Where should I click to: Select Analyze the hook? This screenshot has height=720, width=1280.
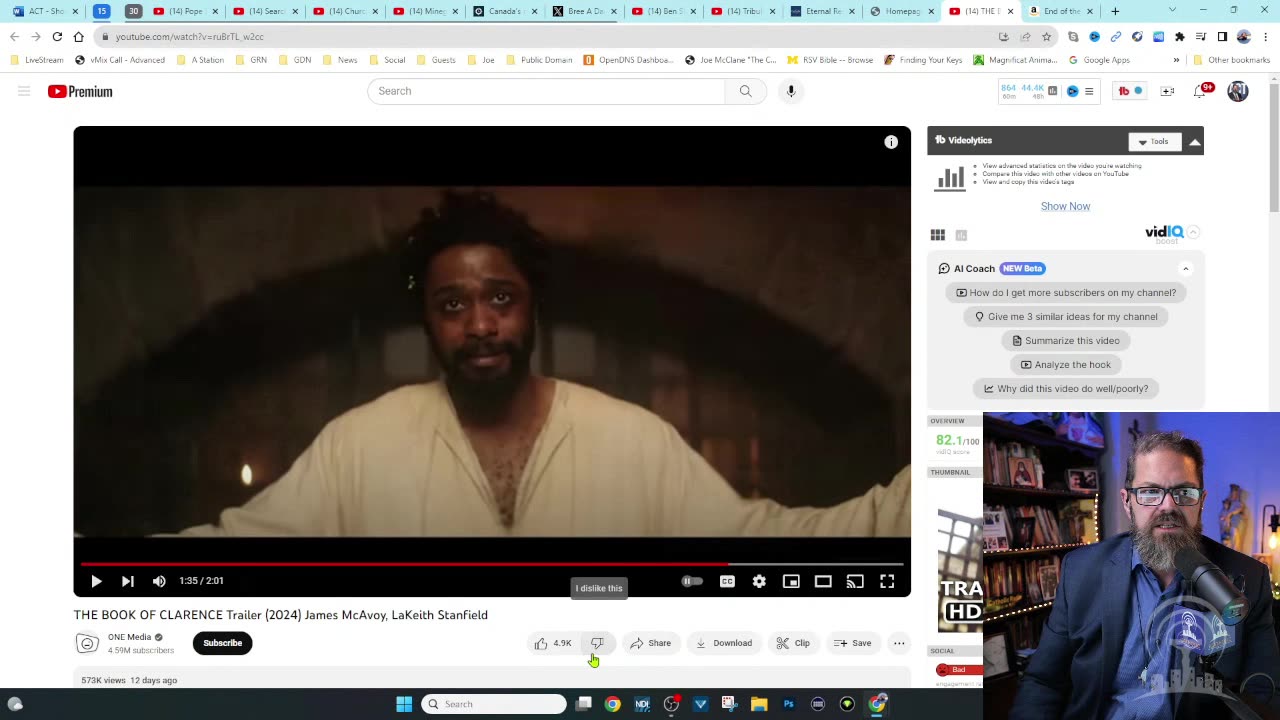pos(1066,365)
